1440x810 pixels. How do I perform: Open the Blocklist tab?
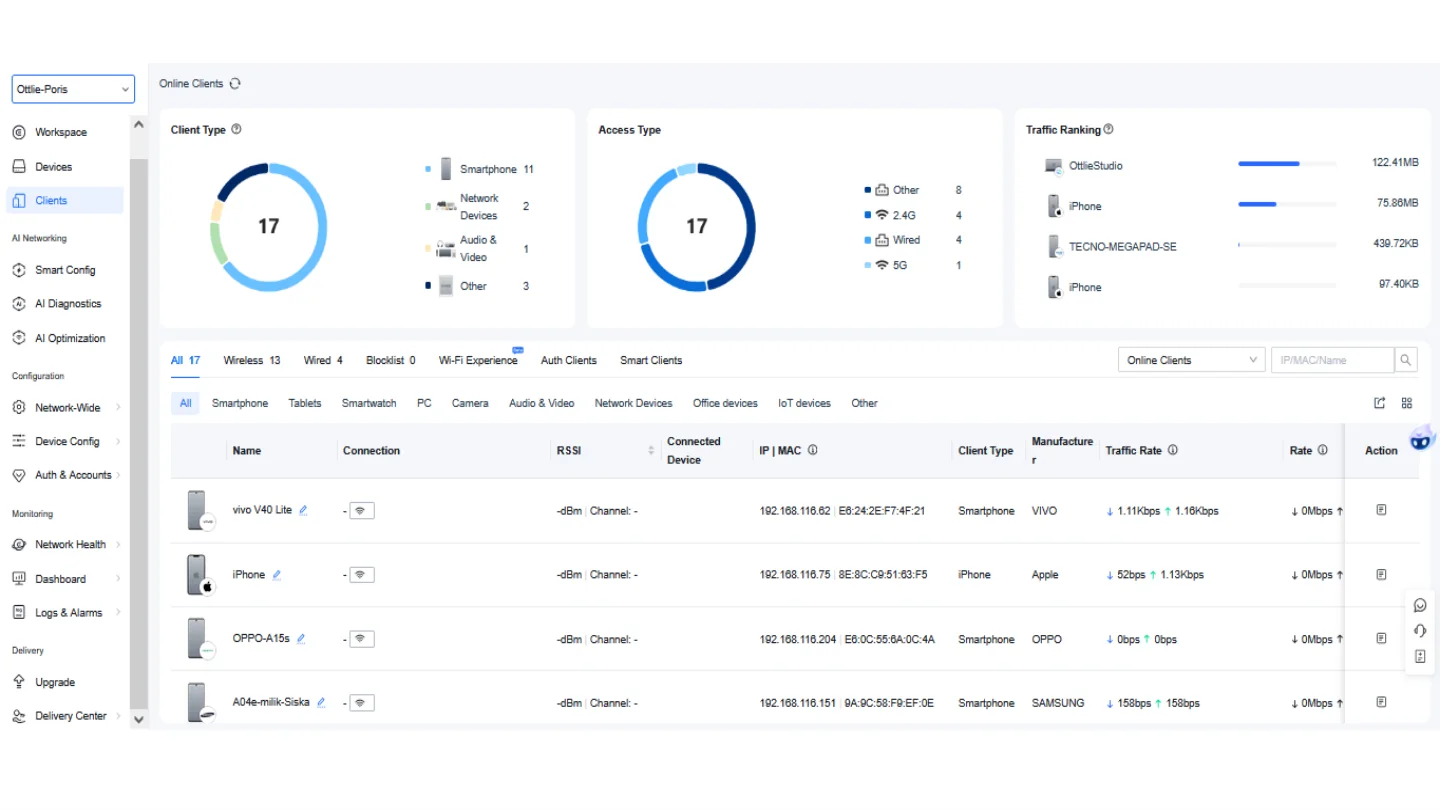click(391, 360)
